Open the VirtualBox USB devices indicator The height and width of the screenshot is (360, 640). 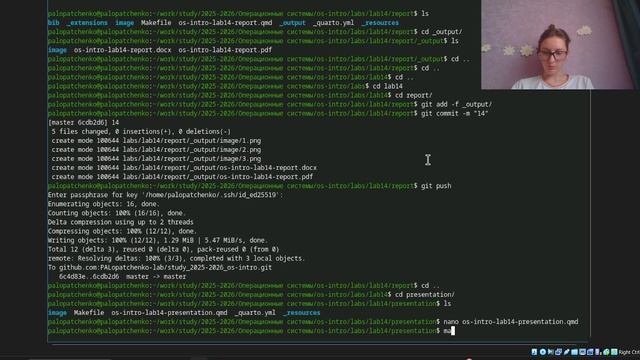coord(567,352)
